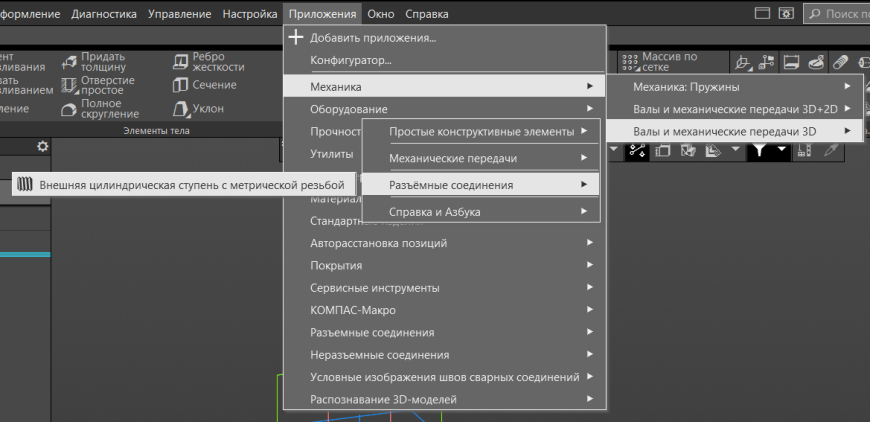Open the Окно menu
This screenshot has width=870, height=422.
coord(381,14)
